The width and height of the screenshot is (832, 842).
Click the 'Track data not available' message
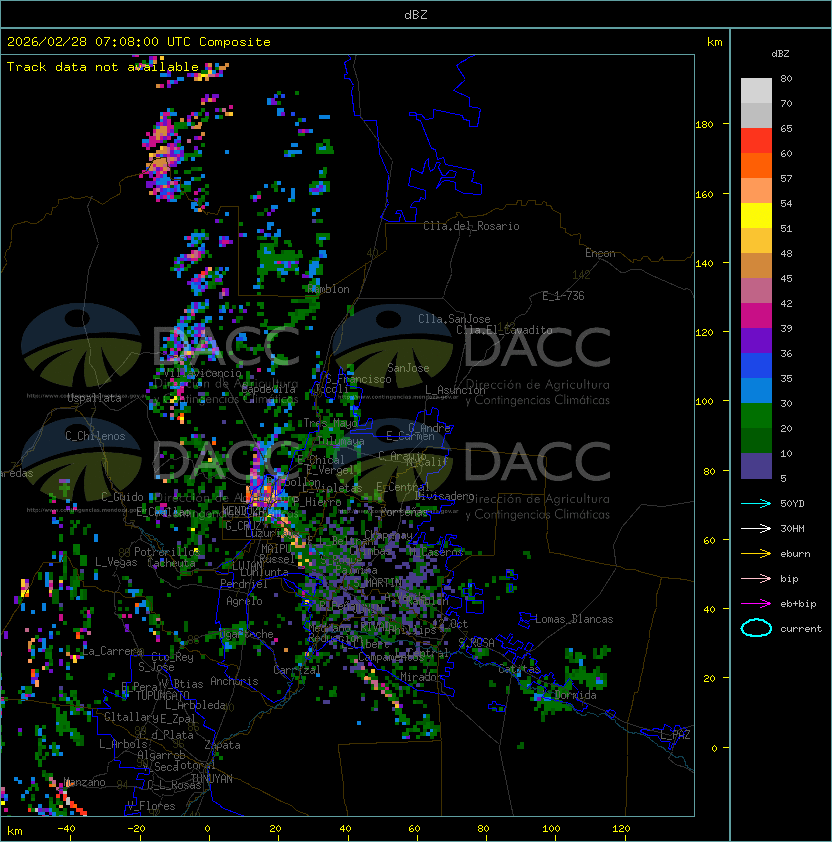click(x=103, y=67)
